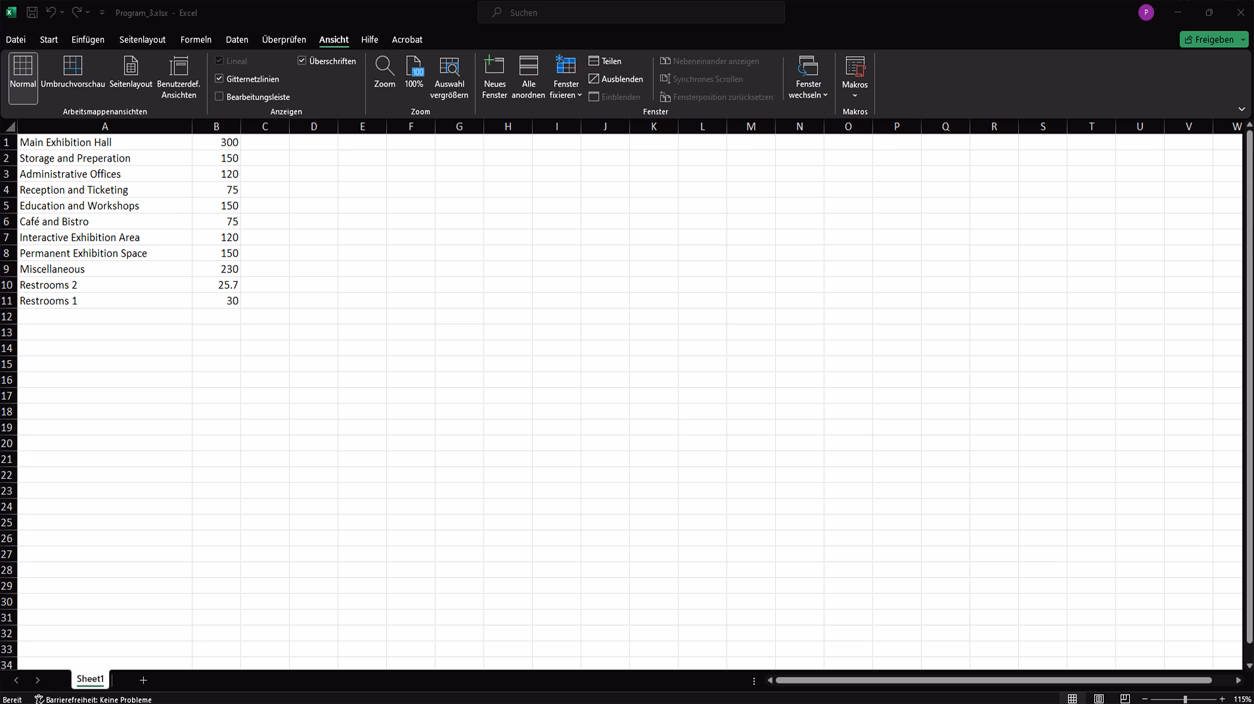This screenshot has width=1254, height=704.
Task: Switch to the Hilfe tab
Action: tap(370, 40)
